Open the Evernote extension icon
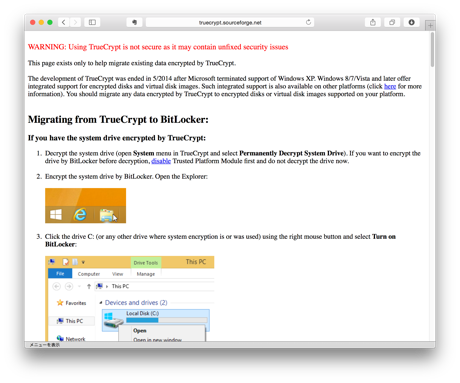Screen dimensions: 460x383 [134, 22]
